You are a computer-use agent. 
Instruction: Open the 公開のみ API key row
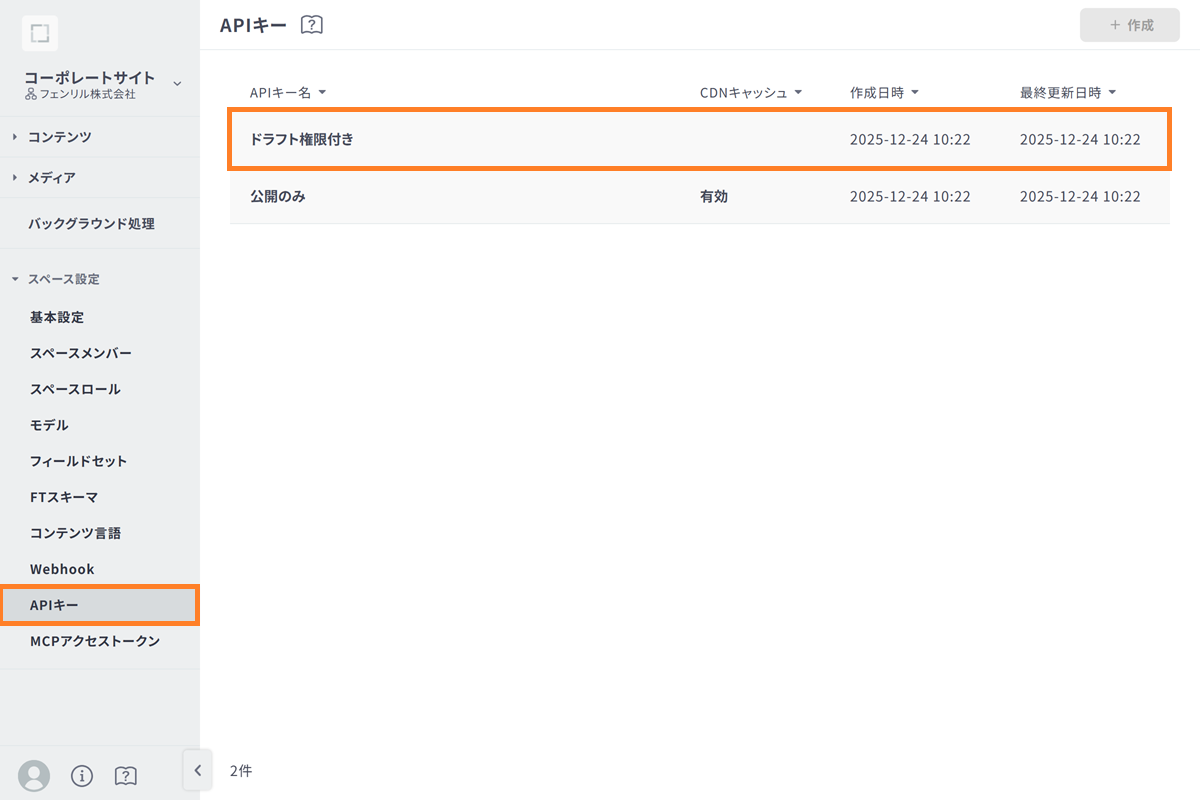(278, 197)
